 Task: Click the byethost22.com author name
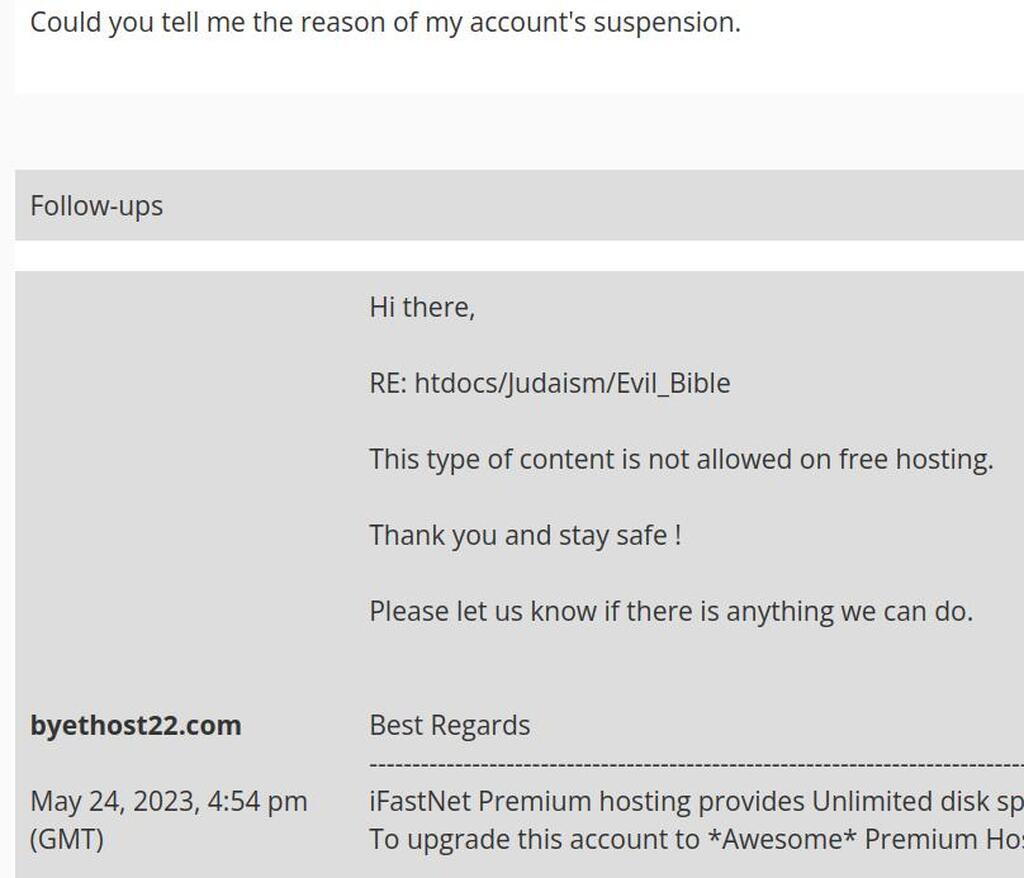136,725
